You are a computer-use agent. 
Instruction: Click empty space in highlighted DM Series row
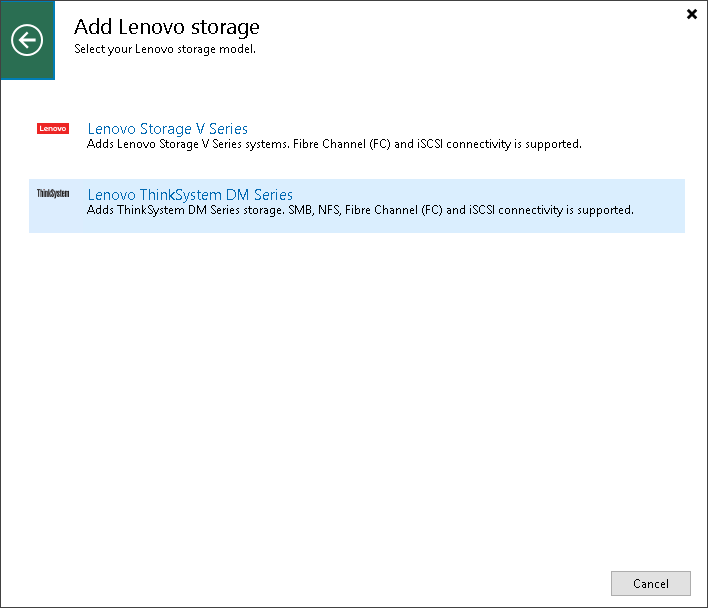(500, 194)
